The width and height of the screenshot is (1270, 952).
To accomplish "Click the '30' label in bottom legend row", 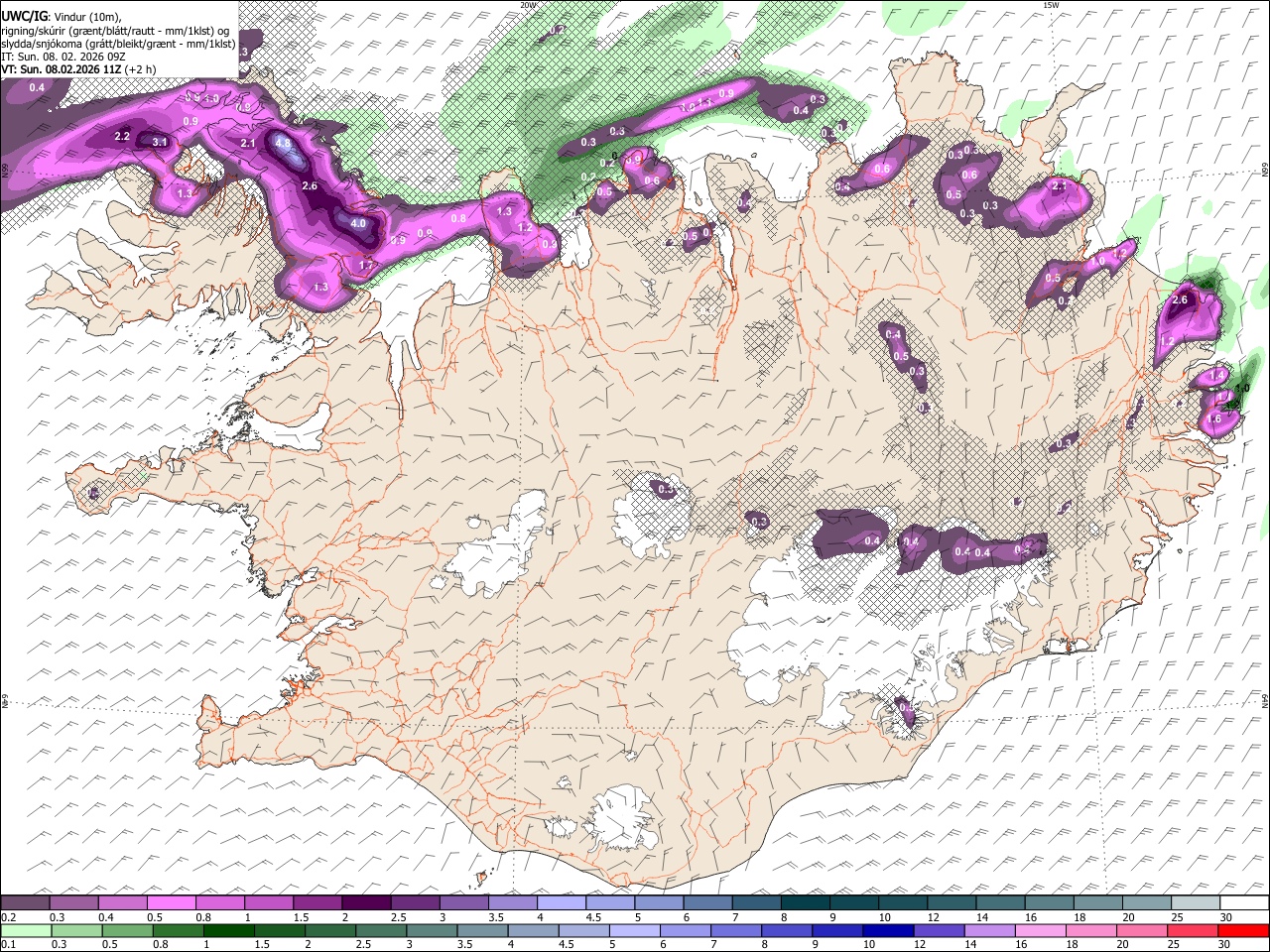I will 1226,945.
